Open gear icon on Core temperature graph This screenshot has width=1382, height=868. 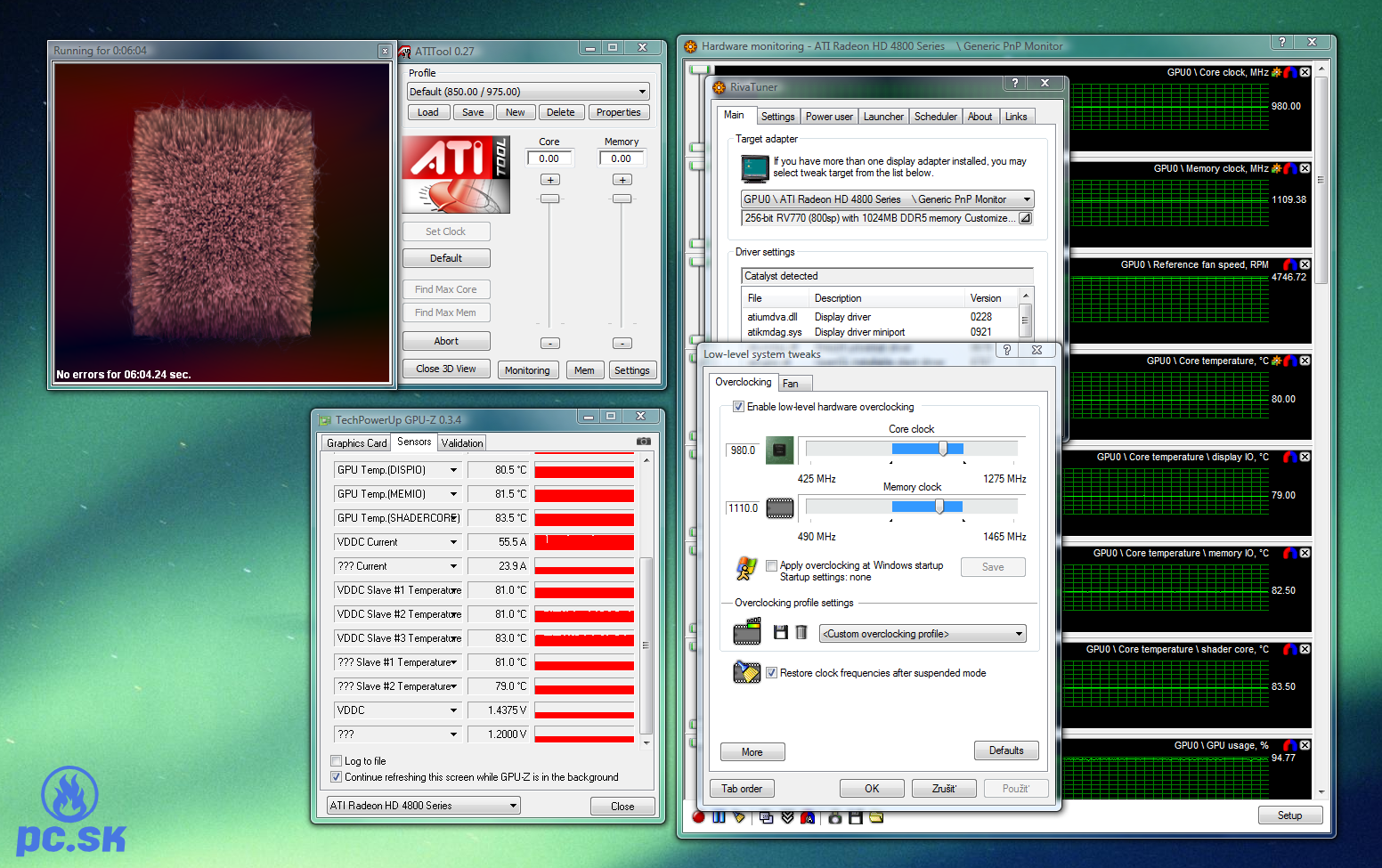point(1277,361)
